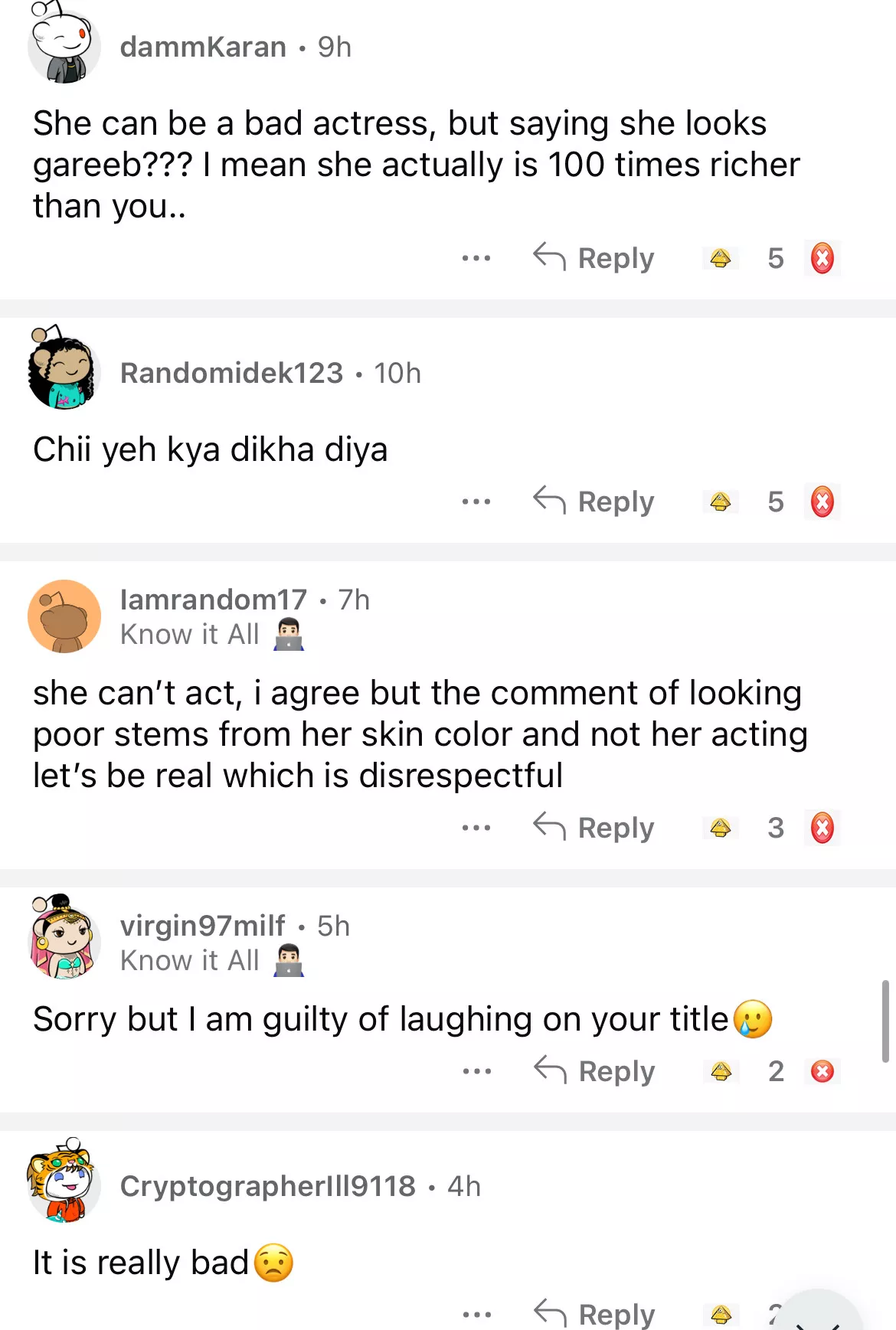Tap dammKaran's avatar picture
896x1330 pixels.
point(64,45)
